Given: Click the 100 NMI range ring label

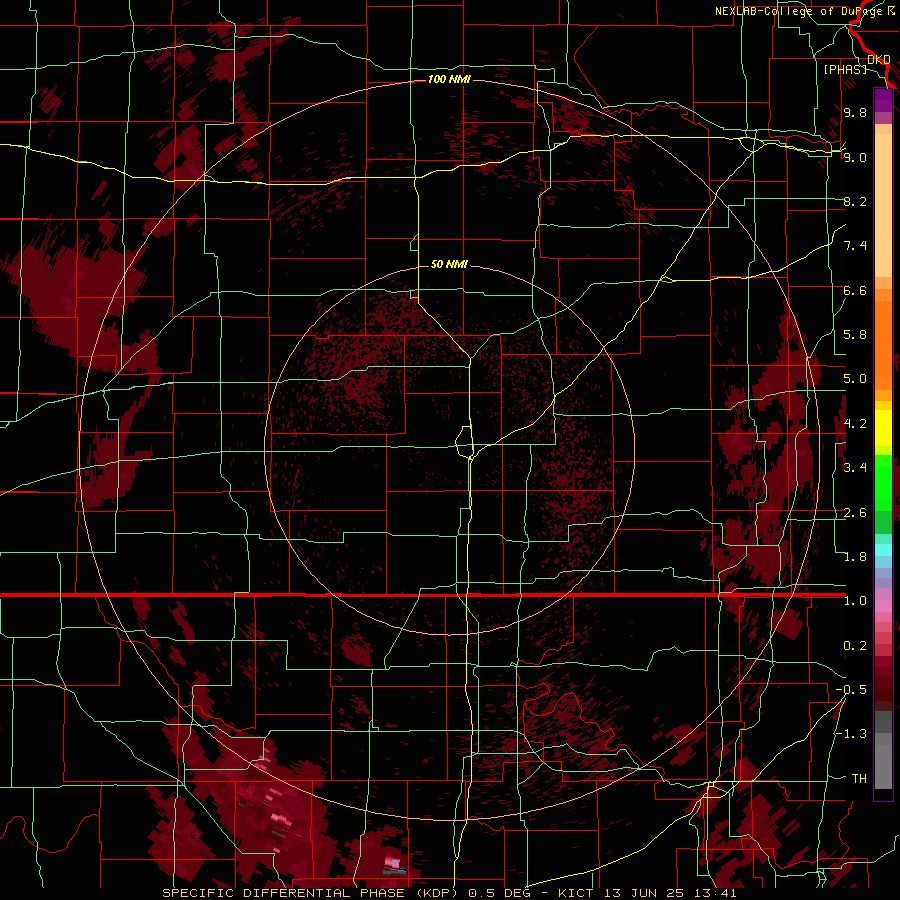Looking at the screenshot, I should coord(449,79).
